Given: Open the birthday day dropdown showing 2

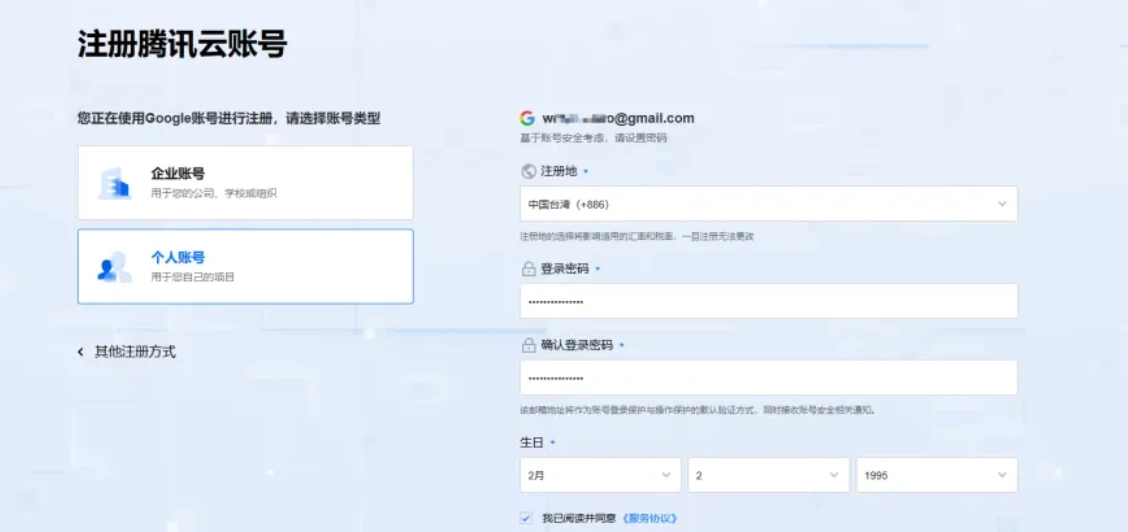Looking at the screenshot, I should tap(768, 475).
